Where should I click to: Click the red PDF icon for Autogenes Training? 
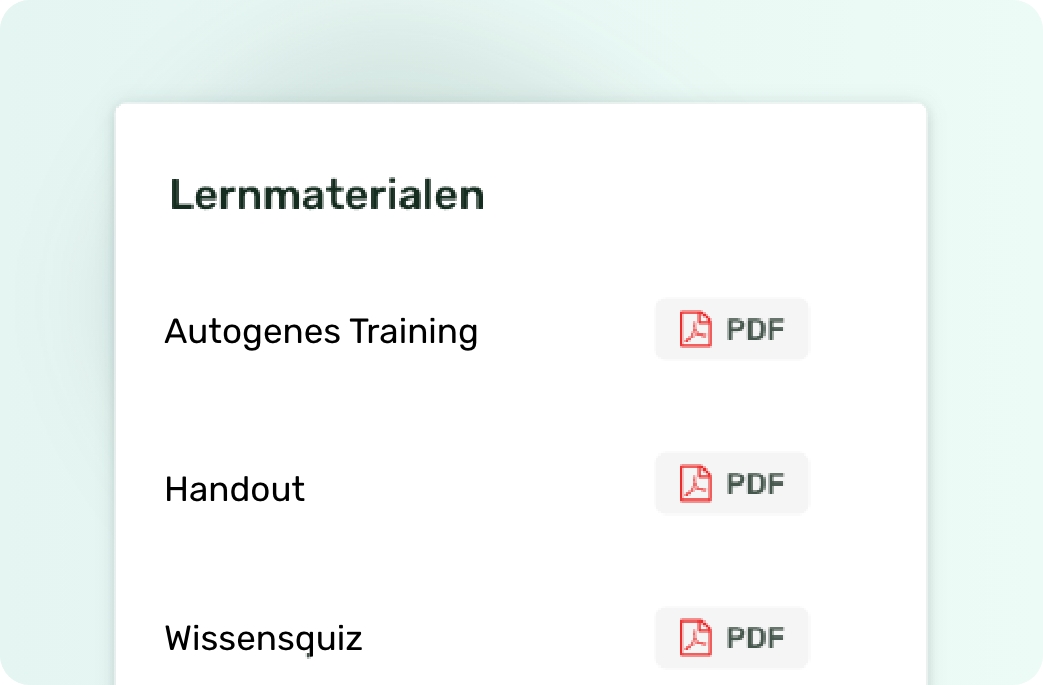695,329
